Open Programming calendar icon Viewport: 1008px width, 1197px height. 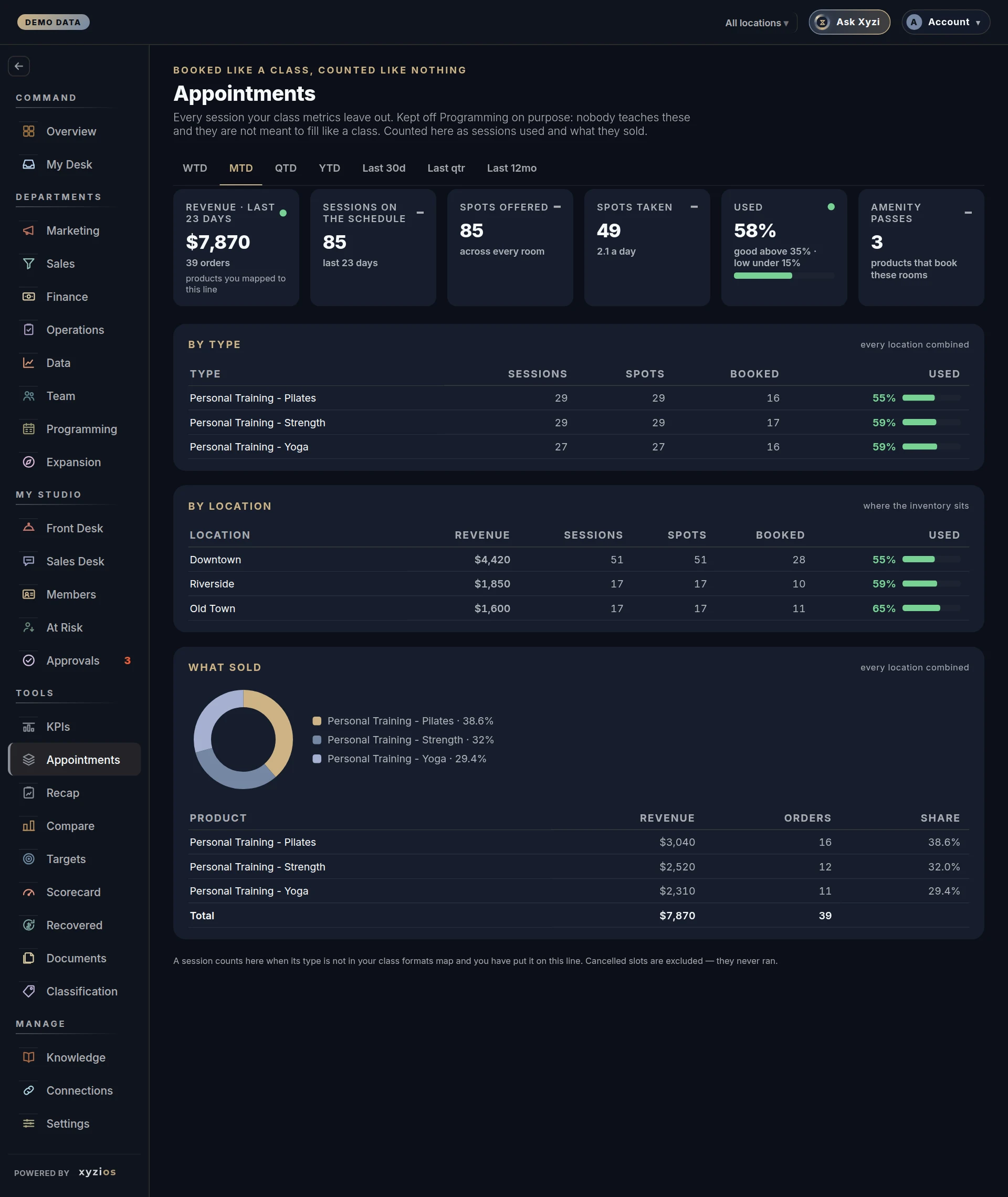coord(28,429)
